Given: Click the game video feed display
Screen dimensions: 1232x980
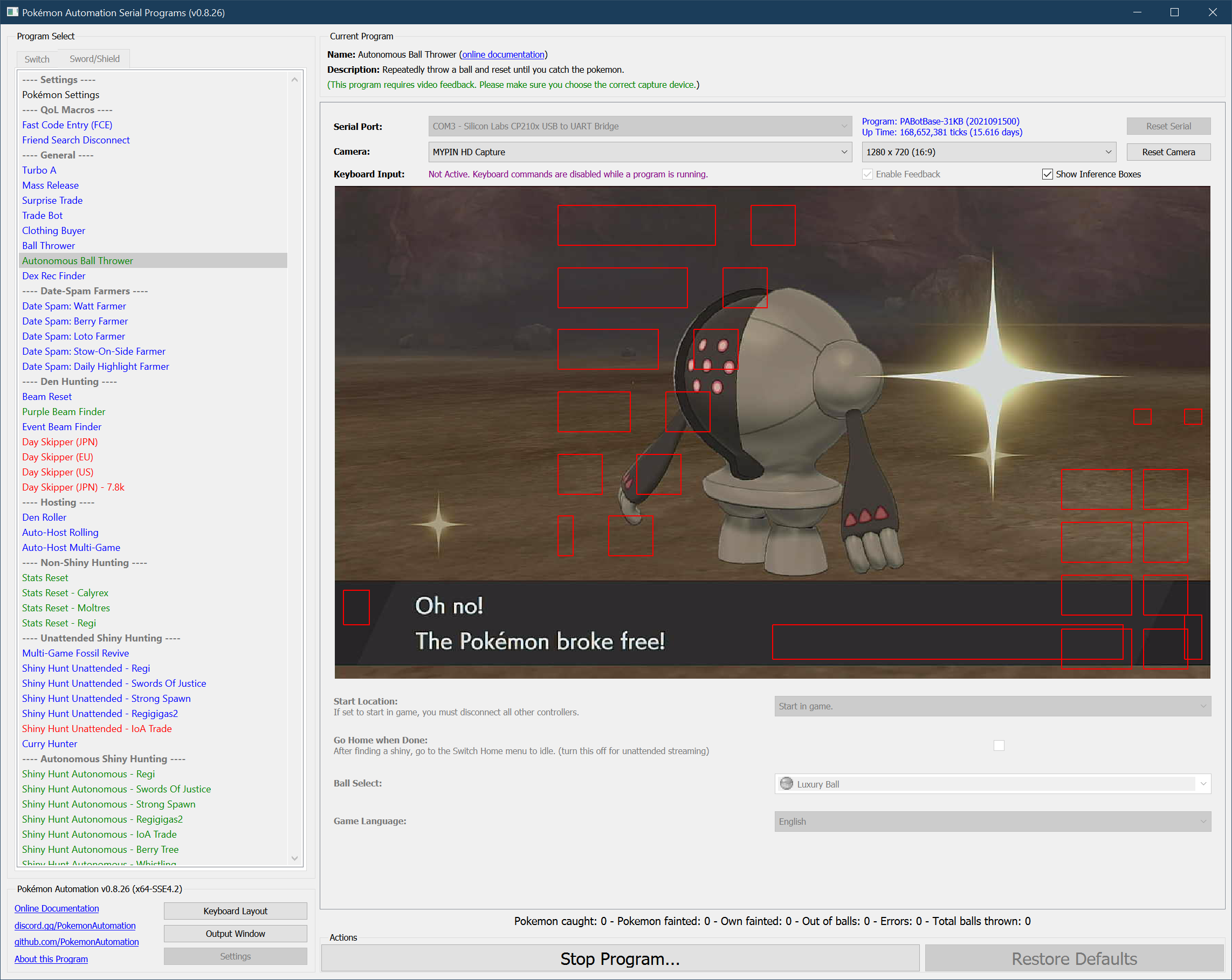Looking at the screenshot, I should point(772,432).
